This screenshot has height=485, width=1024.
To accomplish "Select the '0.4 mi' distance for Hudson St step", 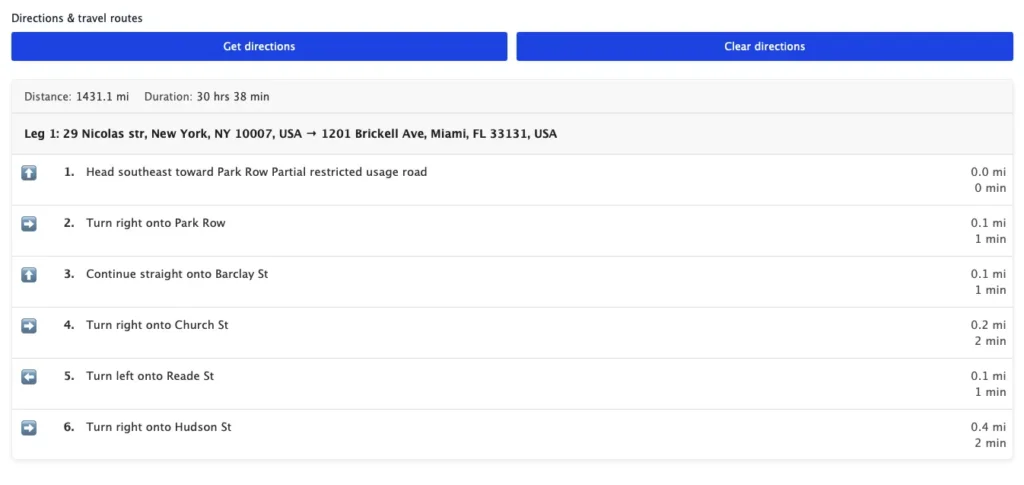I will click(x=988, y=427).
